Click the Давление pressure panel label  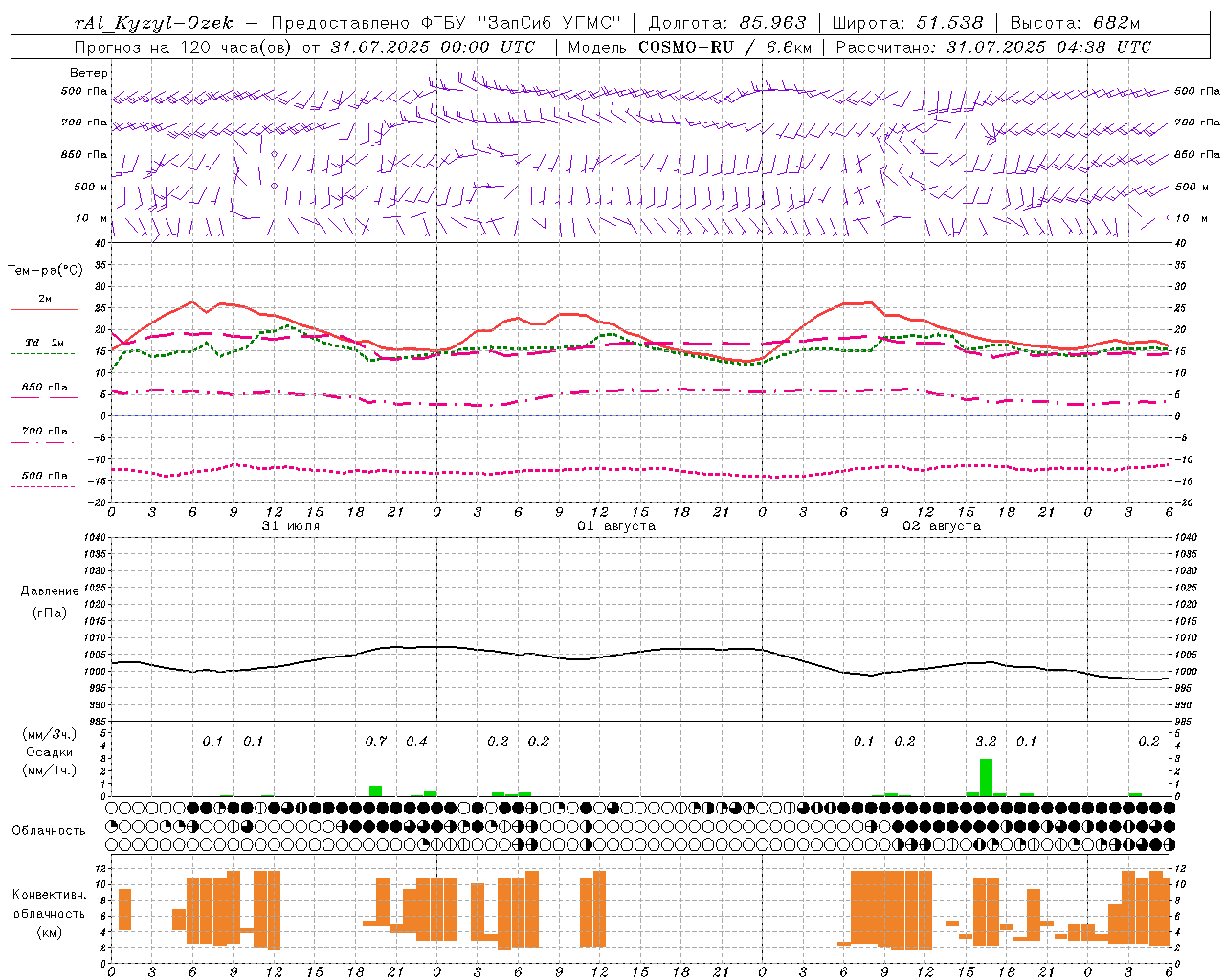[x=50, y=591]
